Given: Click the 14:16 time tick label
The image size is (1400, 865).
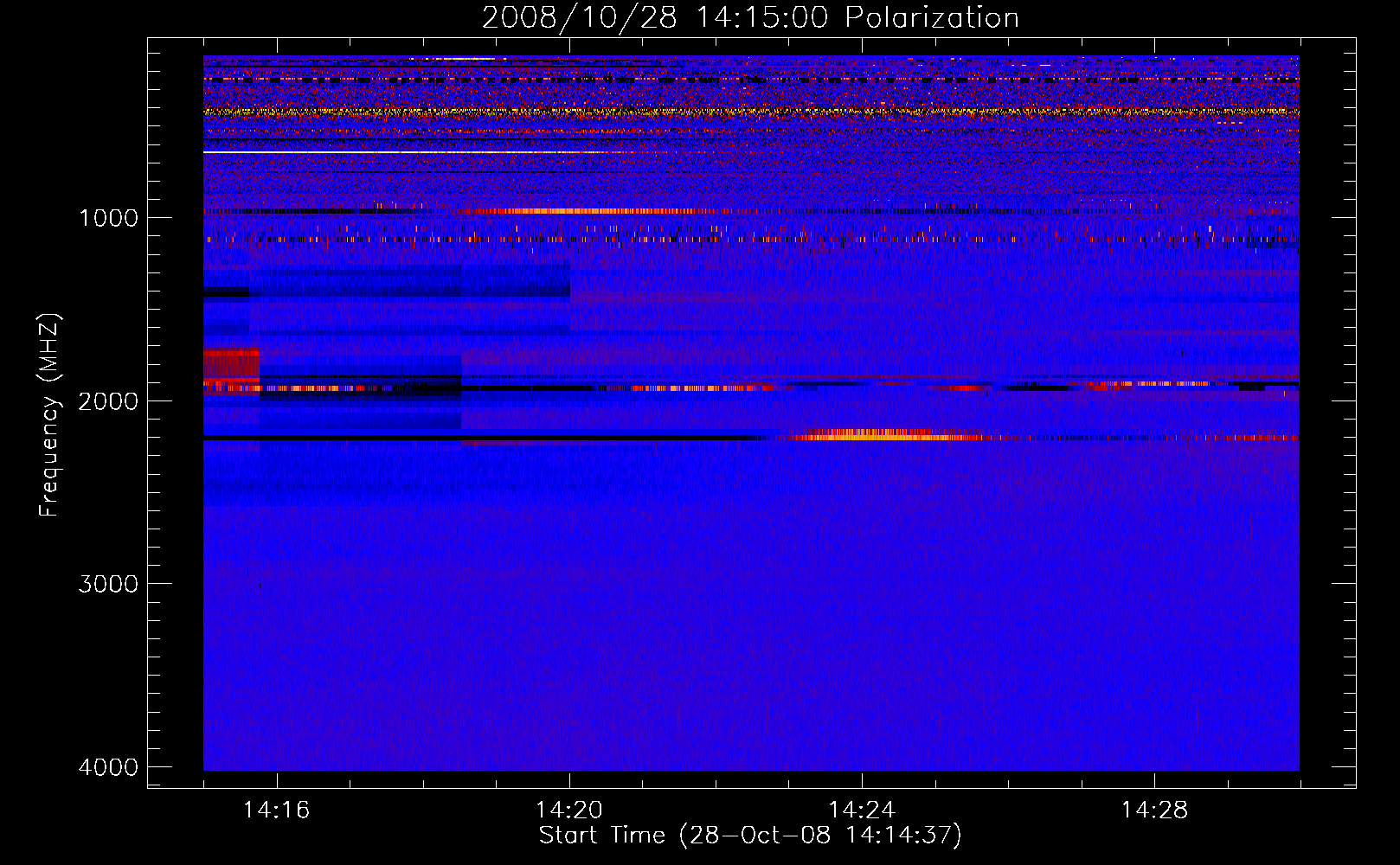Looking at the screenshot, I should [x=277, y=811].
